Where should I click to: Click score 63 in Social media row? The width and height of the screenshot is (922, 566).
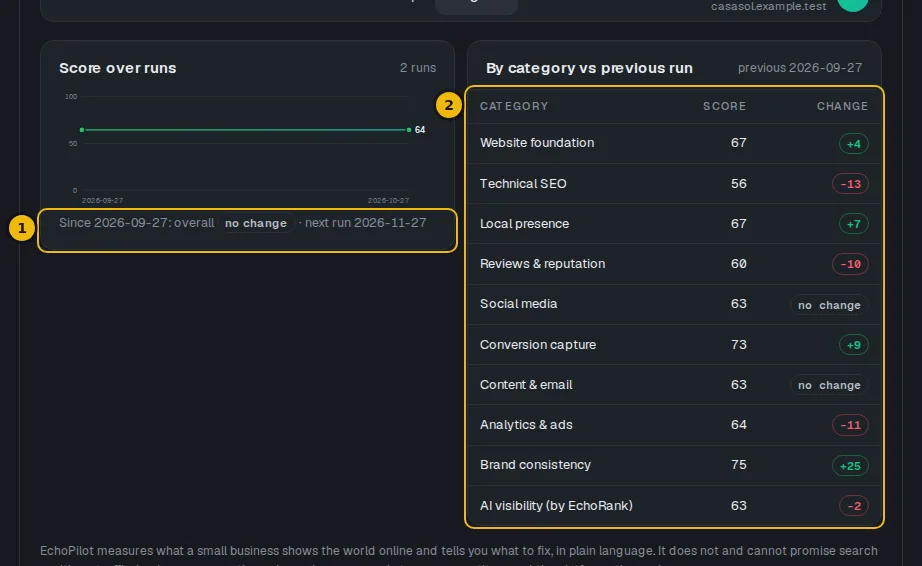(739, 304)
